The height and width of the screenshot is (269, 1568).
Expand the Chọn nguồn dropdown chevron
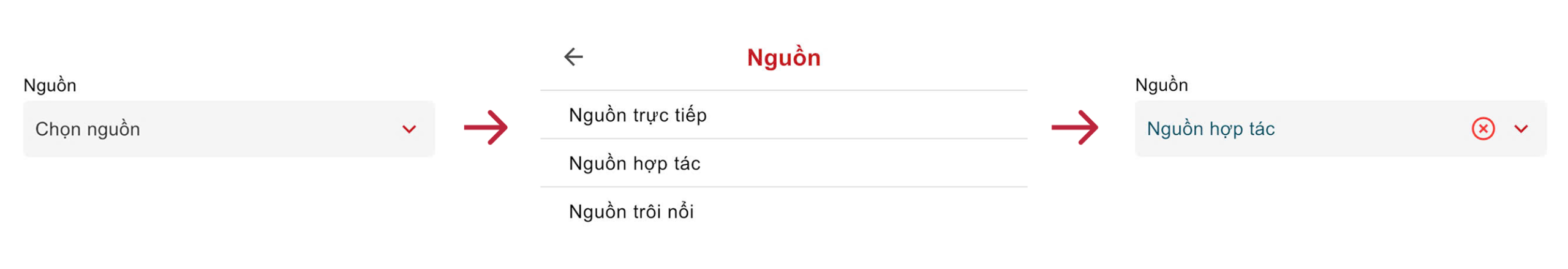click(x=409, y=129)
